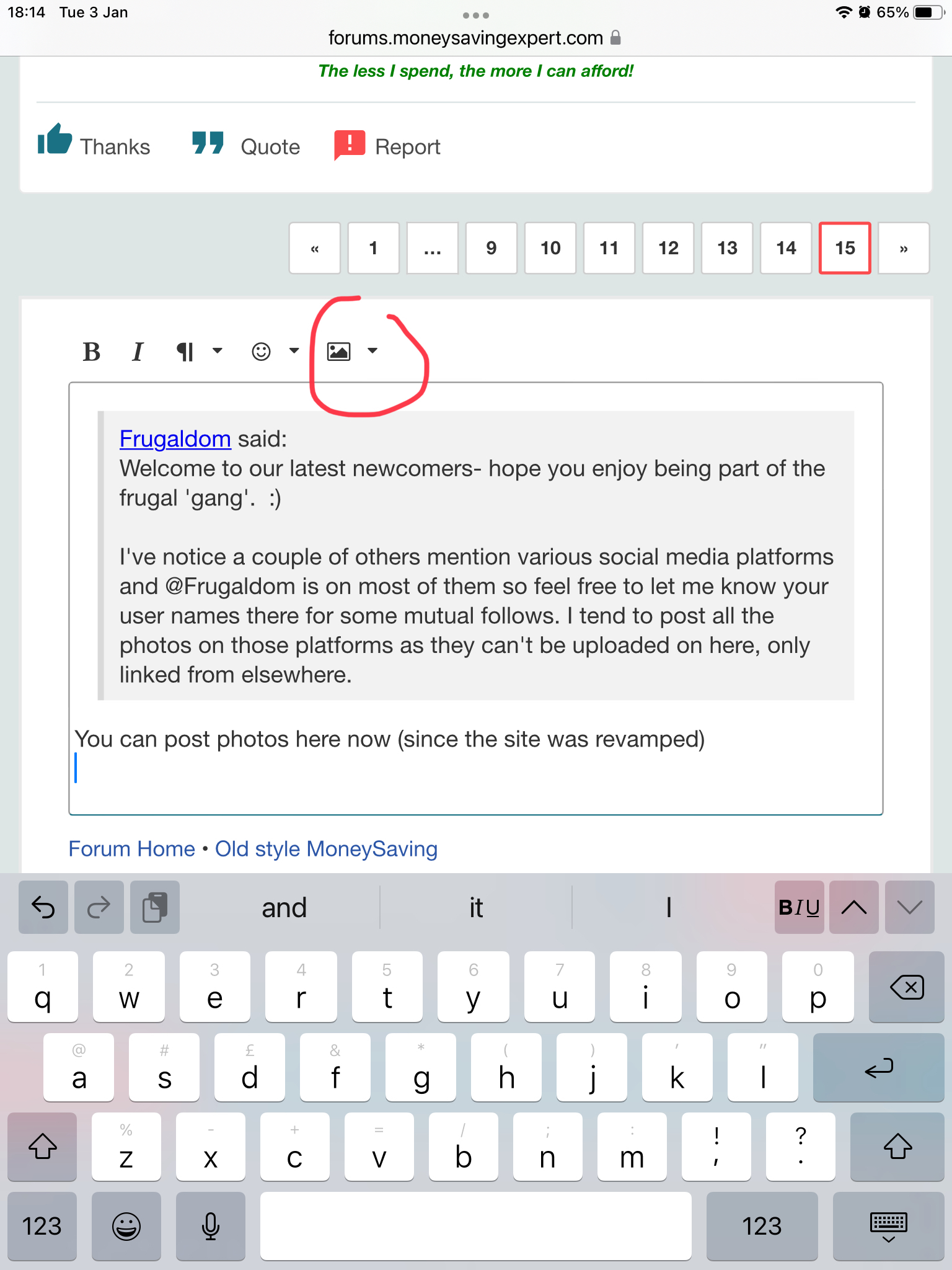Switch to numbers with right 123 key

pos(762,1226)
